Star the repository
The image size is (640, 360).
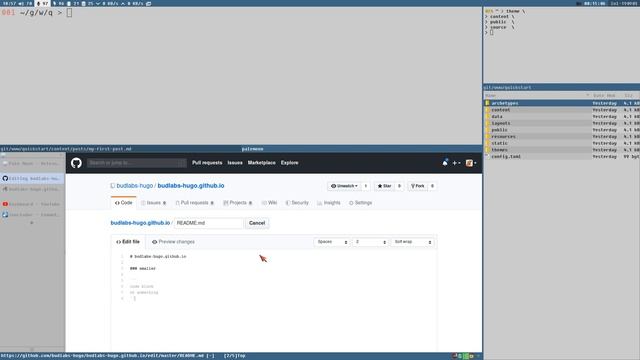tap(384, 186)
